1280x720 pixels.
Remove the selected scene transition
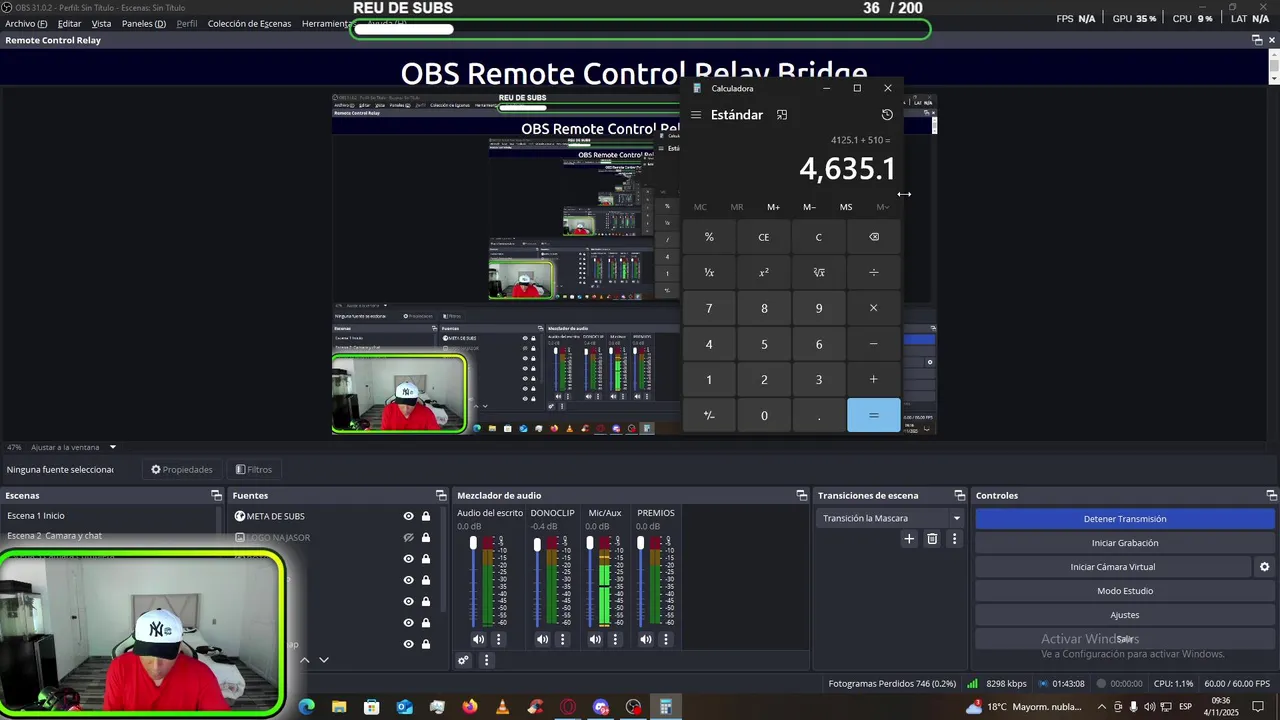[x=932, y=539]
